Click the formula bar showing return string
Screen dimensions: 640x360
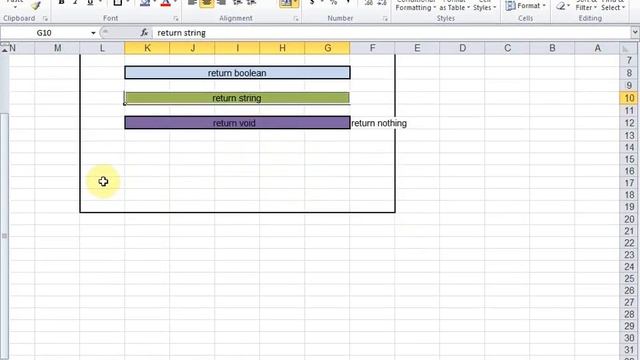(391, 33)
